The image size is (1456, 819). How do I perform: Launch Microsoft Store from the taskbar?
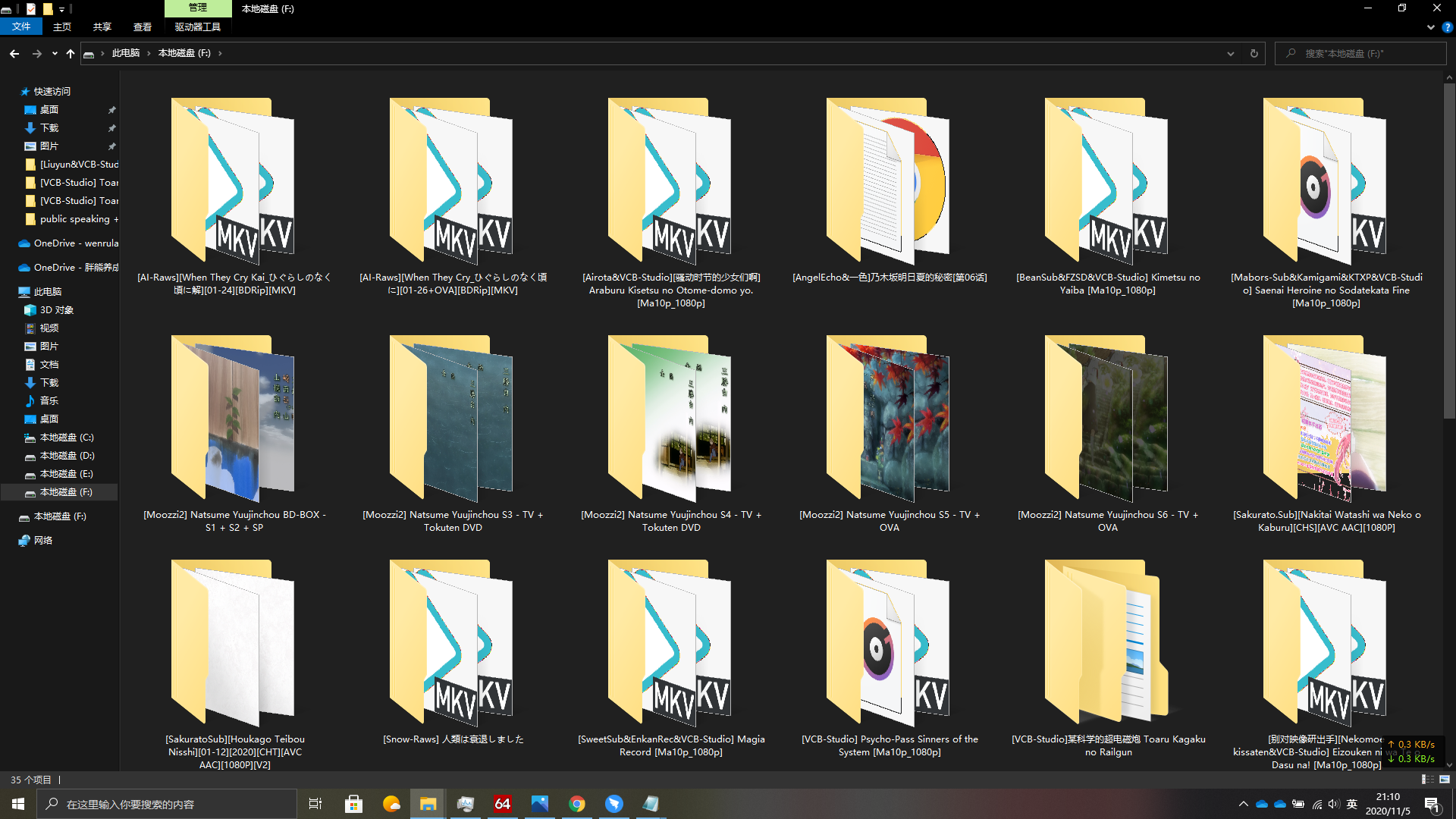[353, 804]
